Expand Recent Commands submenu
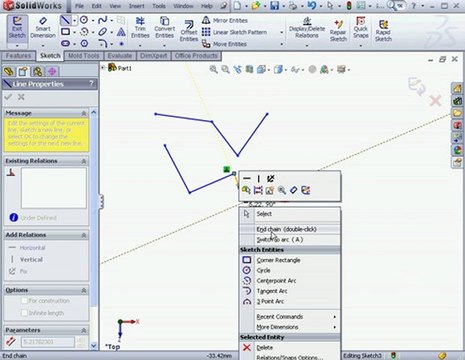465x360 pixels. pyautogui.click(x=290, y=317)
